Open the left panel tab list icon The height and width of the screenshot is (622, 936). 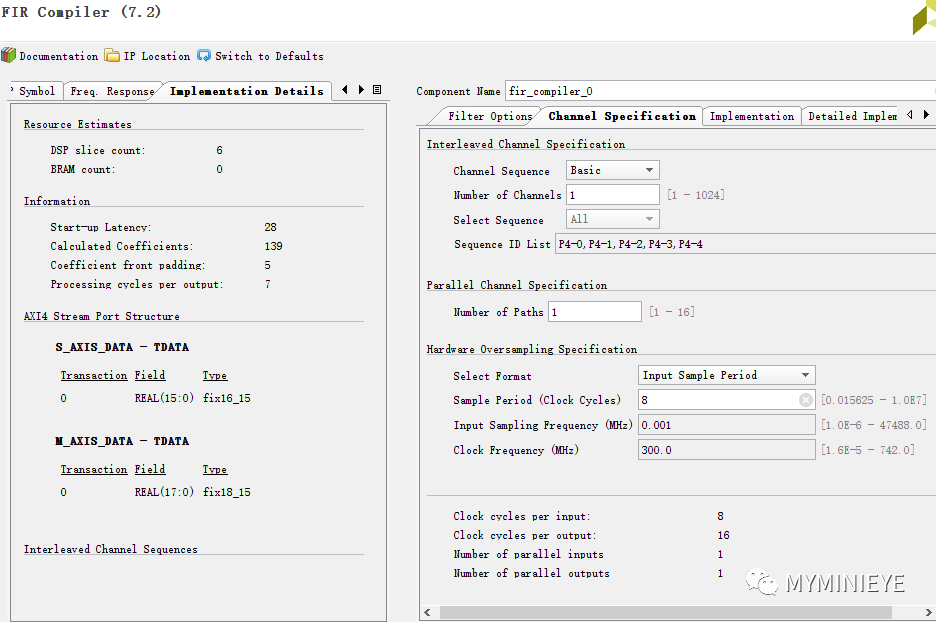point(377,90)
